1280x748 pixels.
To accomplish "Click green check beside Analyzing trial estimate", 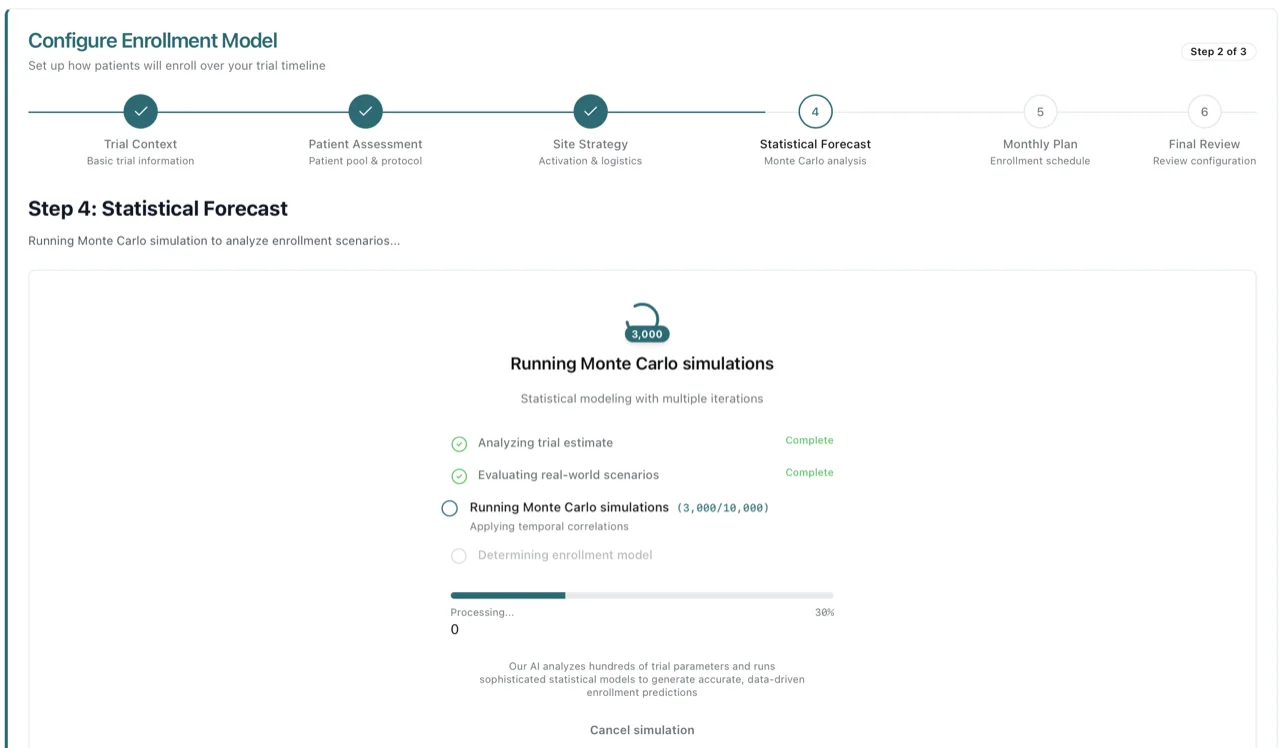I will [x=459, y=443].
